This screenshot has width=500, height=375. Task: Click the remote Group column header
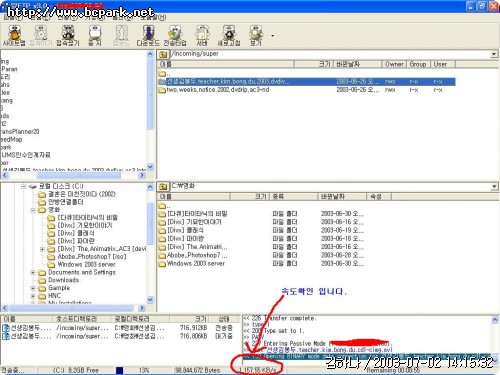click(418, 64)
